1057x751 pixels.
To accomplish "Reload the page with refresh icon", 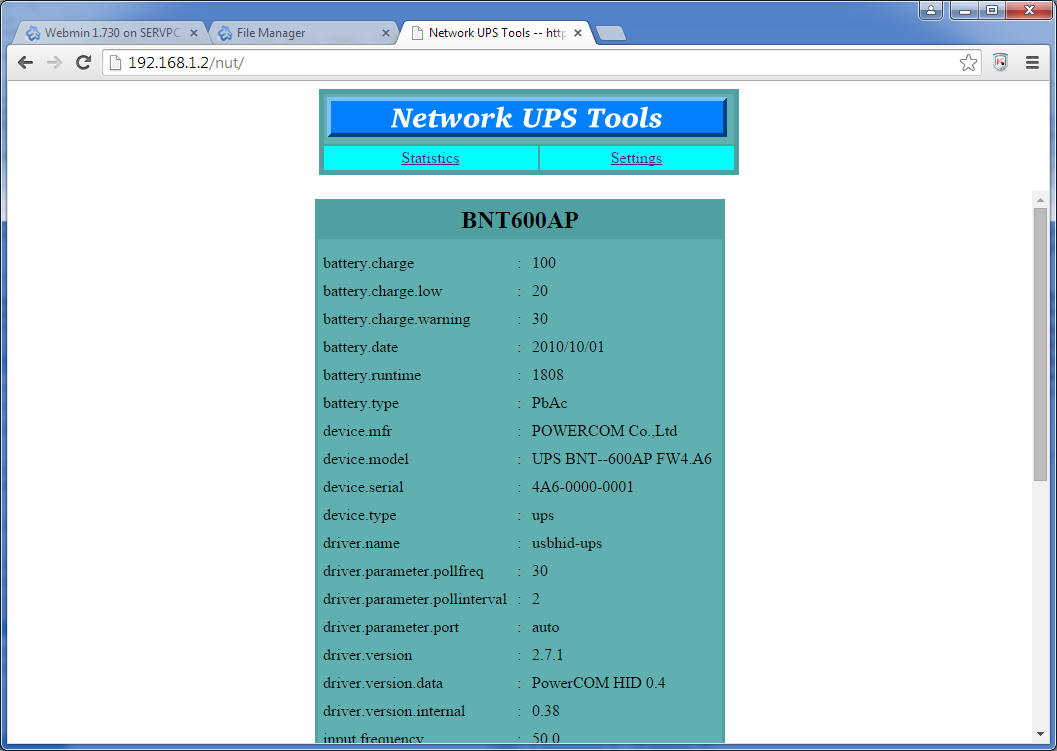I will pos(84,63).
